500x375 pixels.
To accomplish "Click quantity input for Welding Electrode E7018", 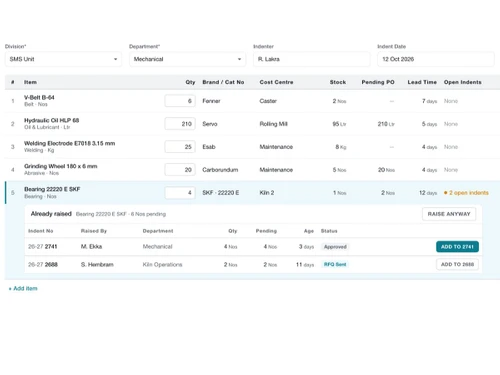I will pyautogui.click(x=180, y=147).
